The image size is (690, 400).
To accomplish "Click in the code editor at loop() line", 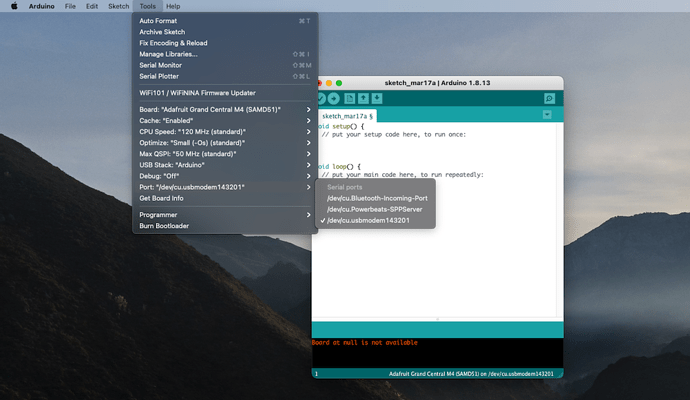I will click(x=339, y=167).
